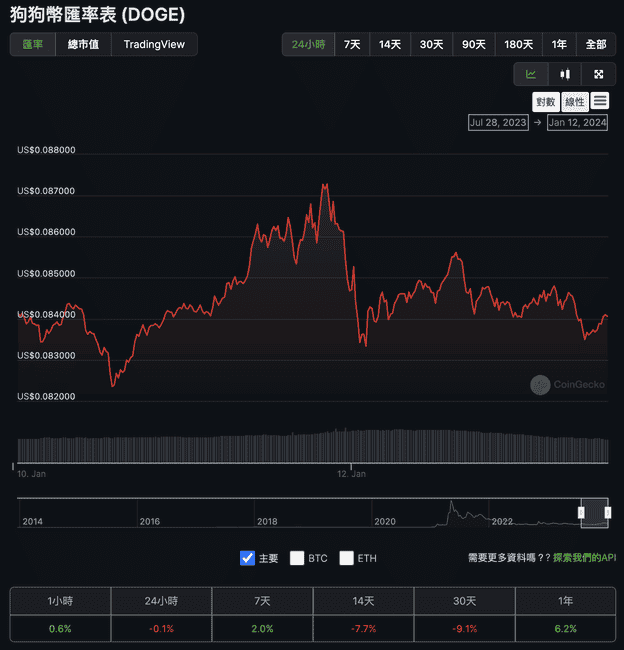Select the 全部 time range
The width and height of the screenshot is (624, 650).
coord(596,45)
